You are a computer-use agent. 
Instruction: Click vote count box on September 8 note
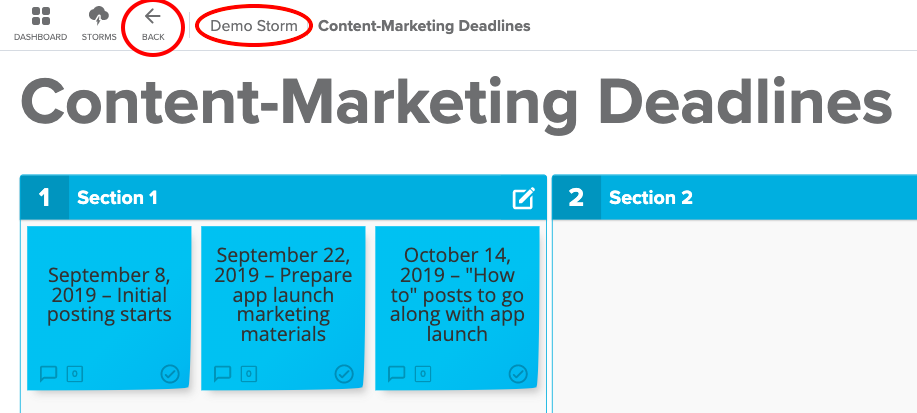(x=75, y=374)
